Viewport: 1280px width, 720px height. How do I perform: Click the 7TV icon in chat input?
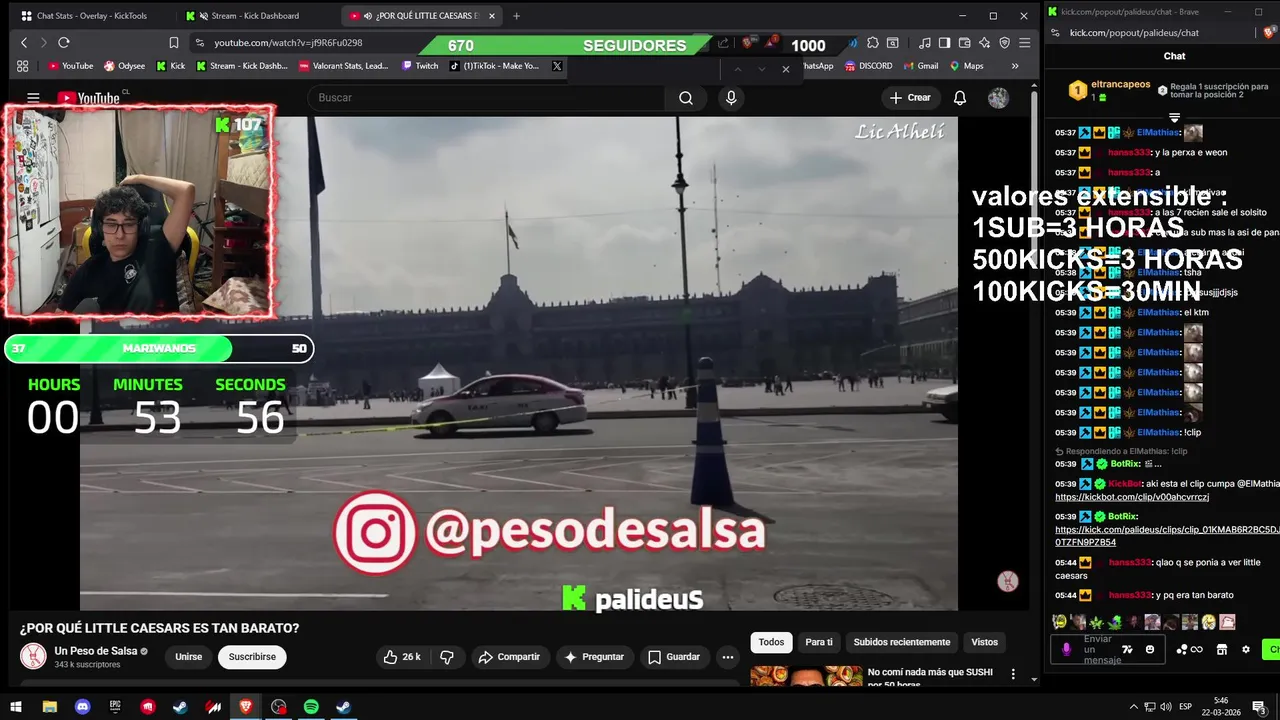1127,649
